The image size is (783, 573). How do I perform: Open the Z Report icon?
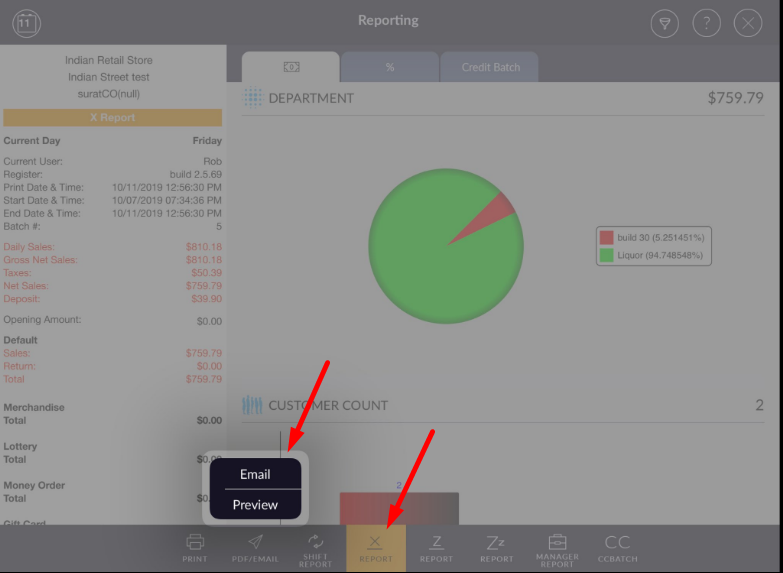[436, 547]
